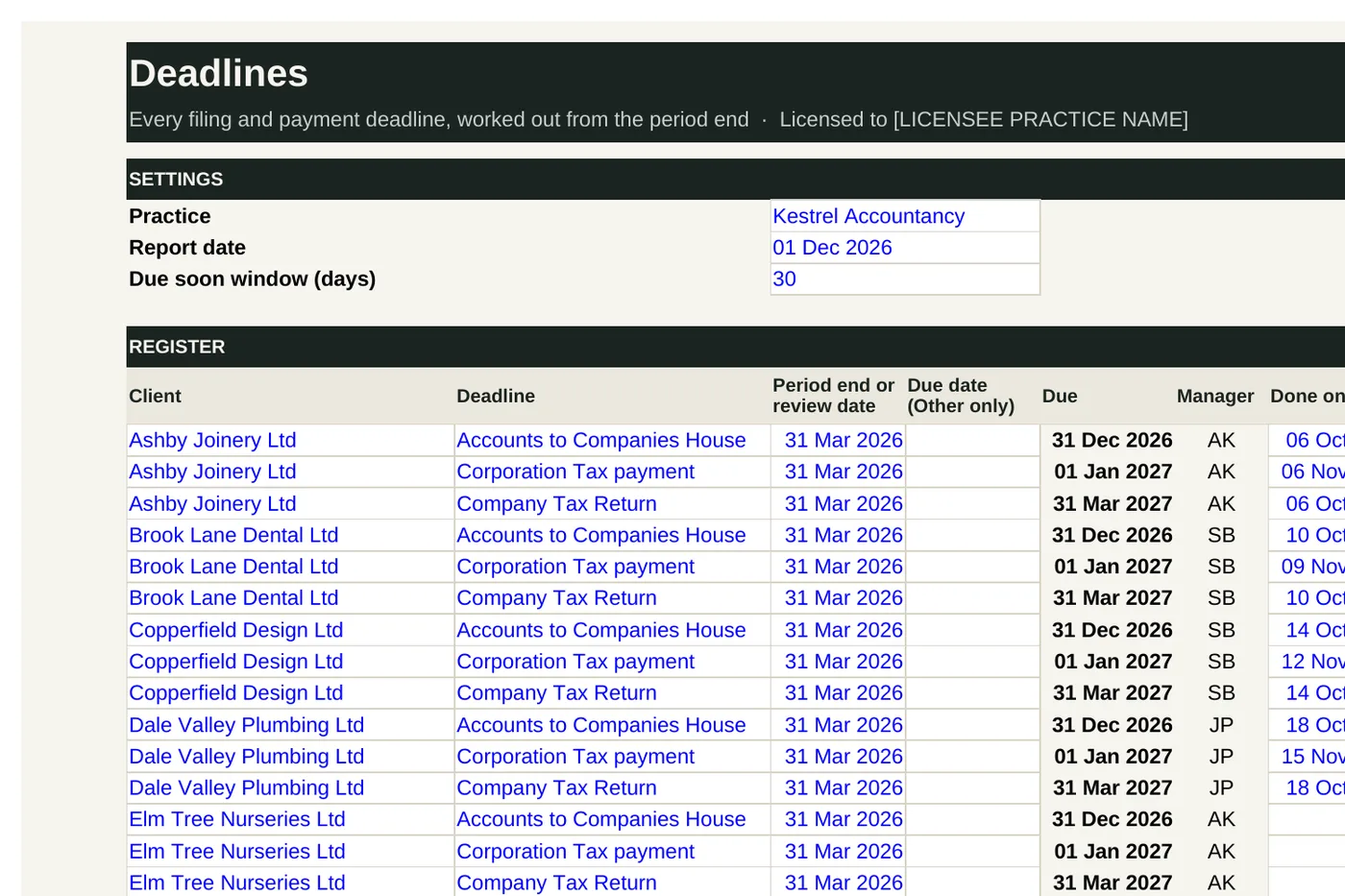The image size is (1345, 896).
Task: Select the Report date cell 01 Dec 2026
Action: [x=905, y=248]
